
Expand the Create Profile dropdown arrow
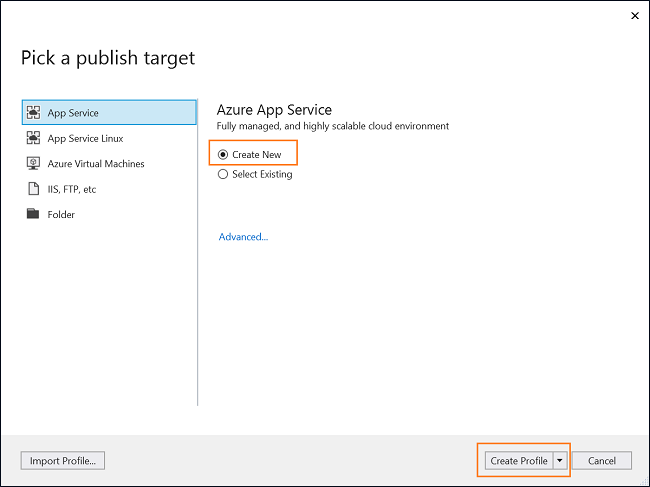click(560, 460)
